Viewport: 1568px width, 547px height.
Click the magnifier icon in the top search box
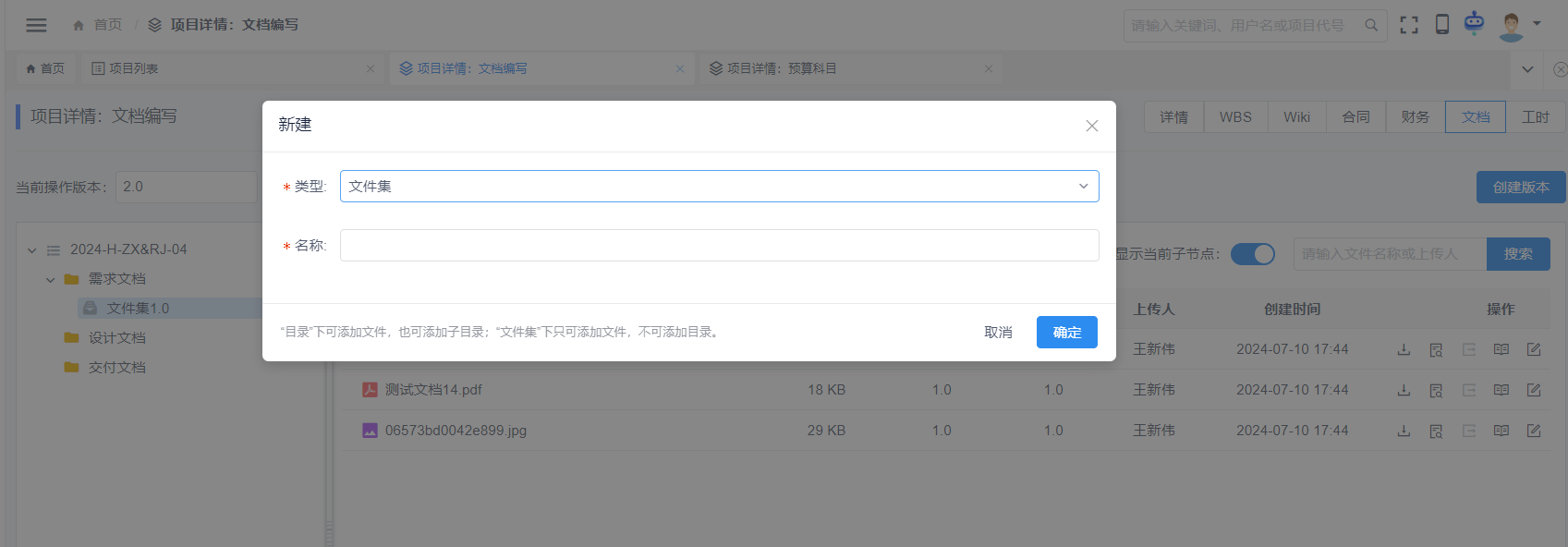tap(1371, 25)
